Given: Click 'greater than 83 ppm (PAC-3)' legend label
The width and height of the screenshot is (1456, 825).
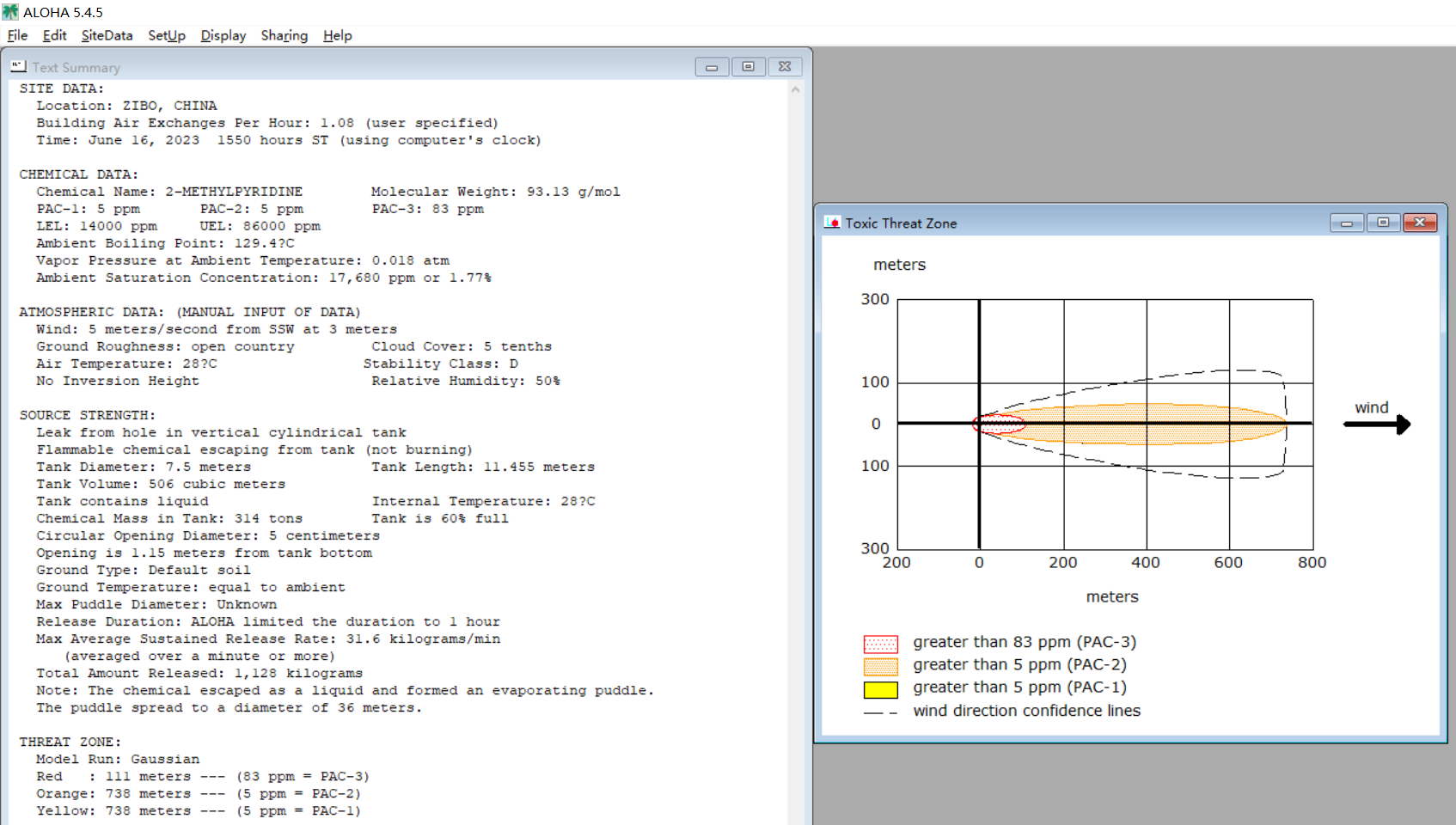Looking at the screenshot, I should 1025,643.
